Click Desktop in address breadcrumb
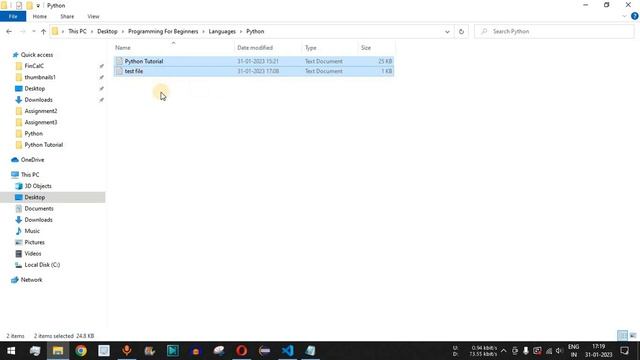The height and width of the screenshot is (360, 640). (x=107, y=31)
